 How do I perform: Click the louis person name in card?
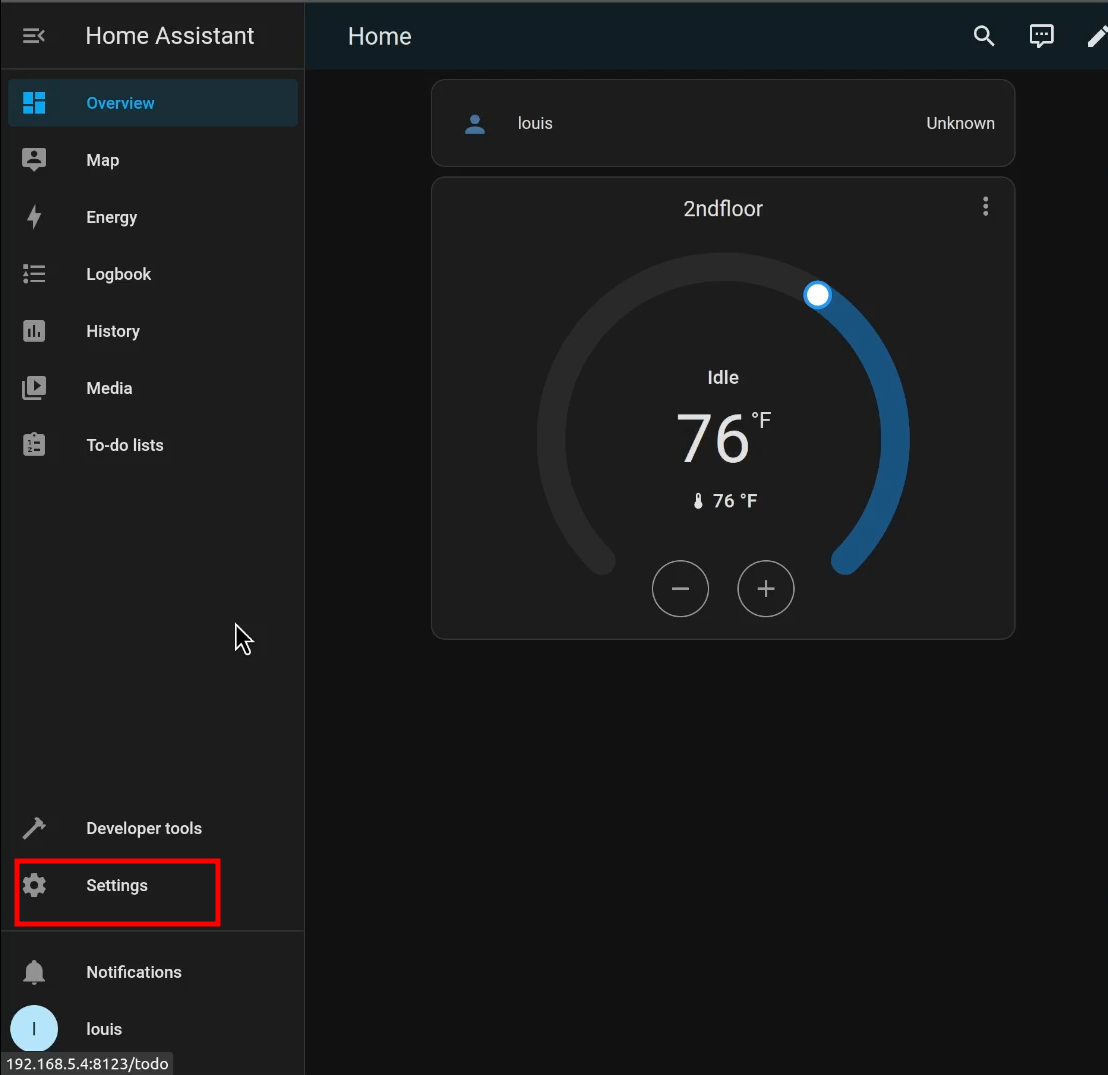coord(535,123)
